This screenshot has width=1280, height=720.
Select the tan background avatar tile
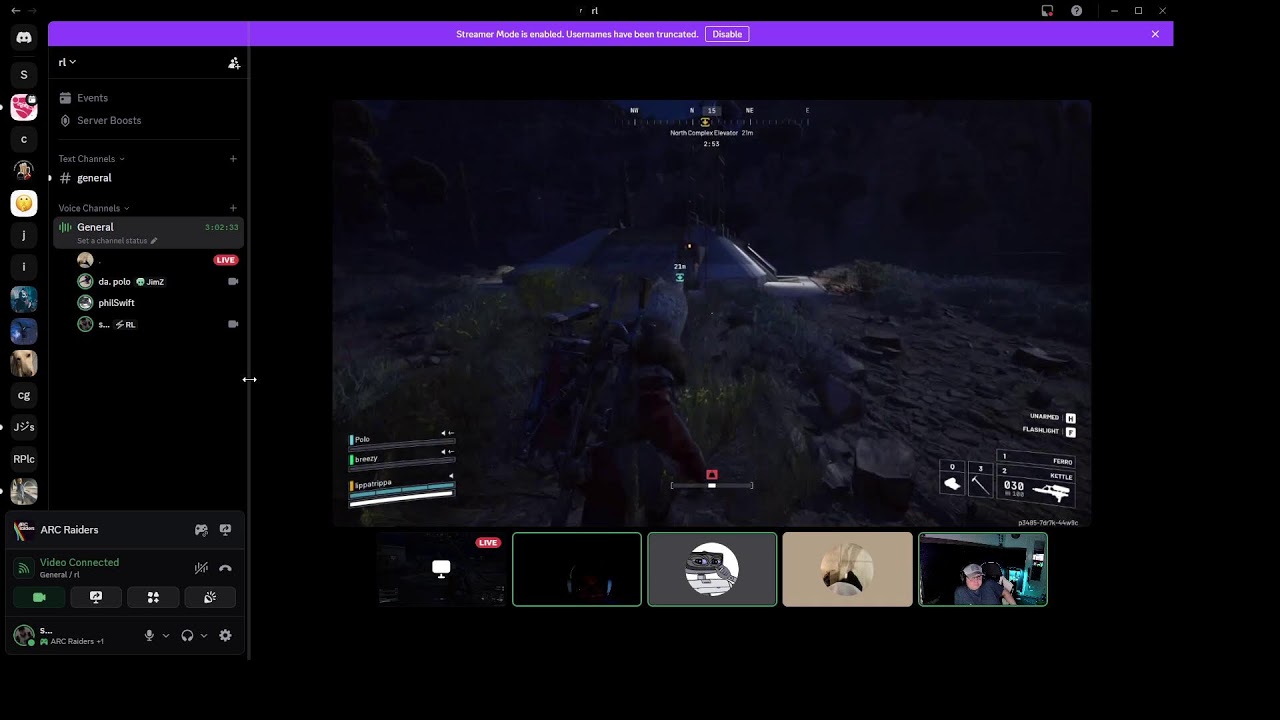847,569
